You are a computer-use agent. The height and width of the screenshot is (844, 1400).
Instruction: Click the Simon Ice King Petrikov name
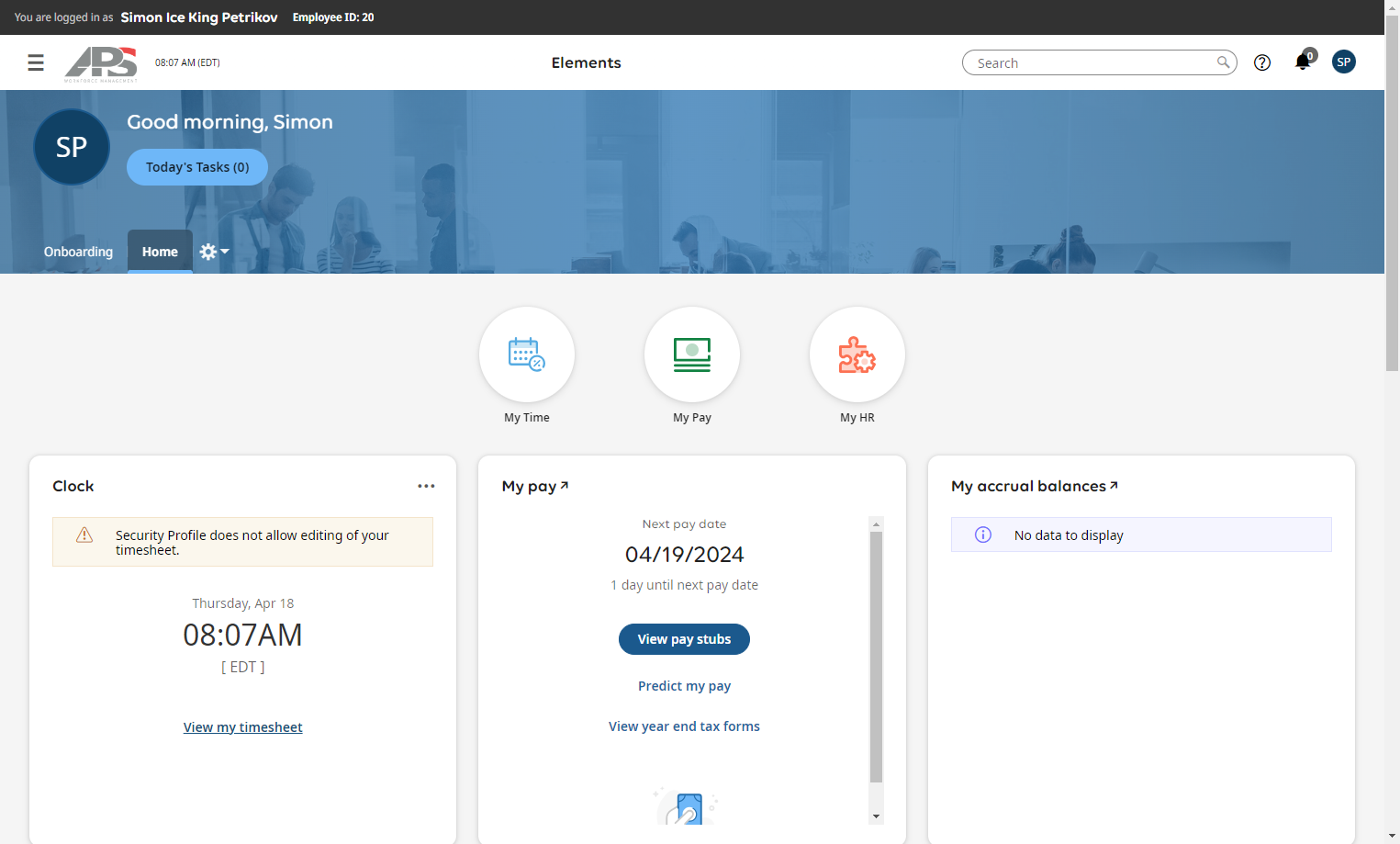click(199, 17)
